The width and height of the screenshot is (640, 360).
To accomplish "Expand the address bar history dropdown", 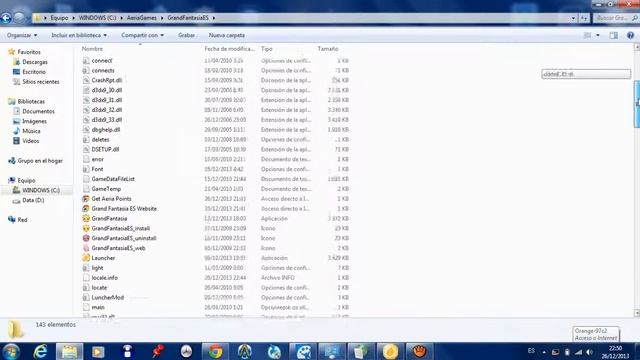I will point(573,18).
